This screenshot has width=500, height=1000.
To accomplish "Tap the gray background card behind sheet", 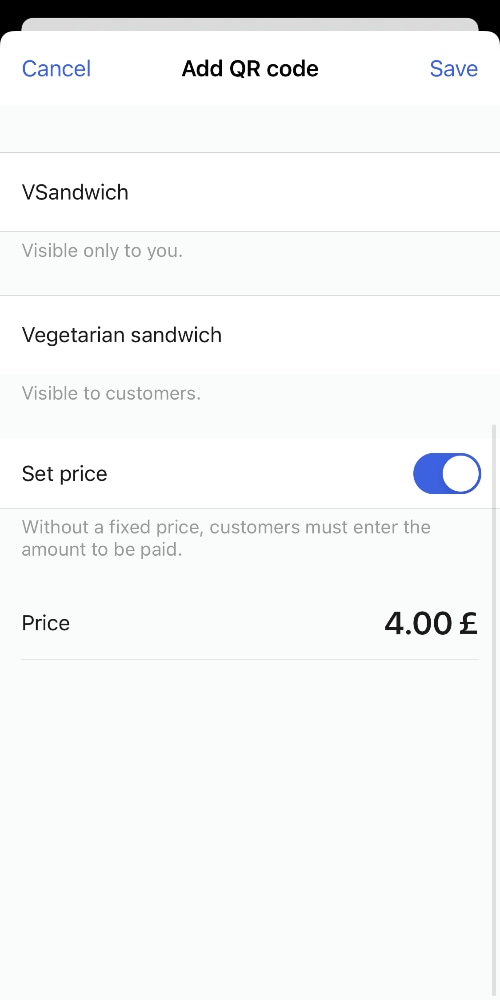I will (250, 24).
